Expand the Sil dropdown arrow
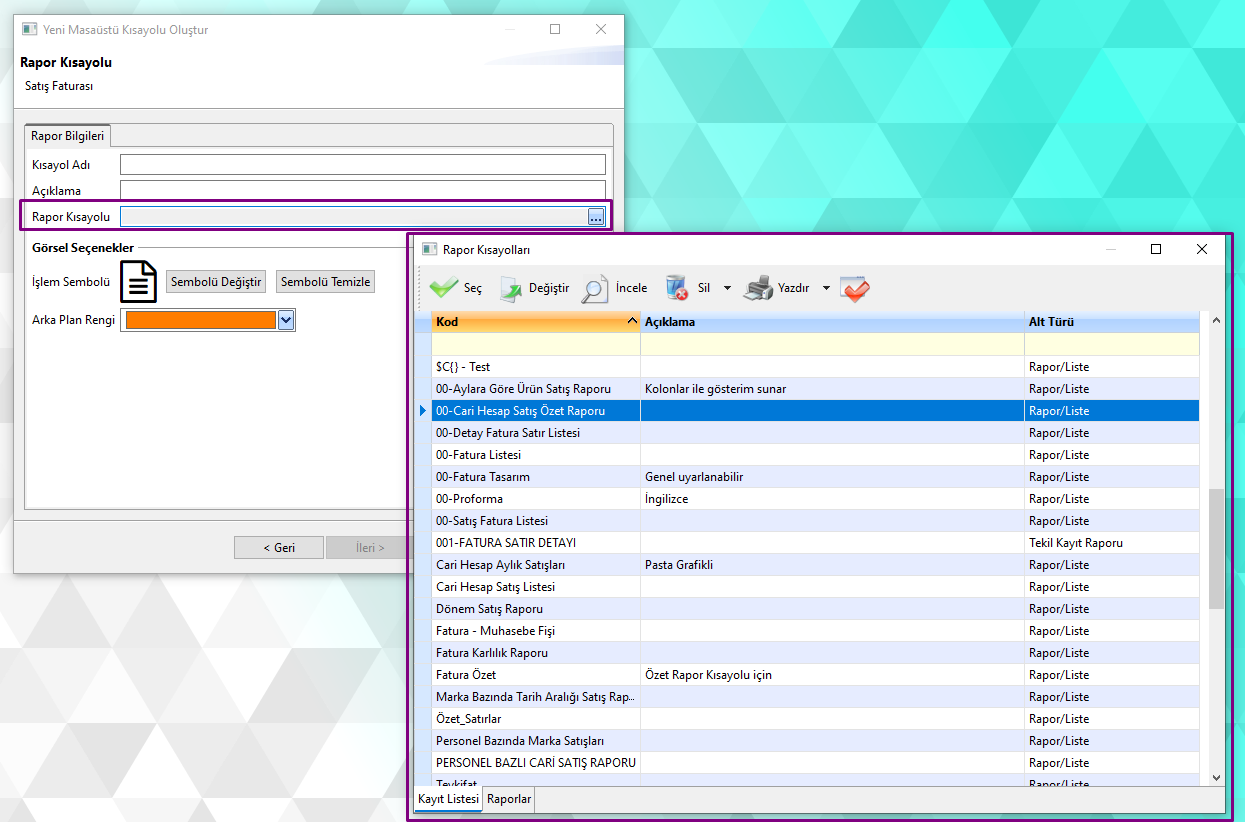Screen dimensions: 1245x822 point(727,288)
